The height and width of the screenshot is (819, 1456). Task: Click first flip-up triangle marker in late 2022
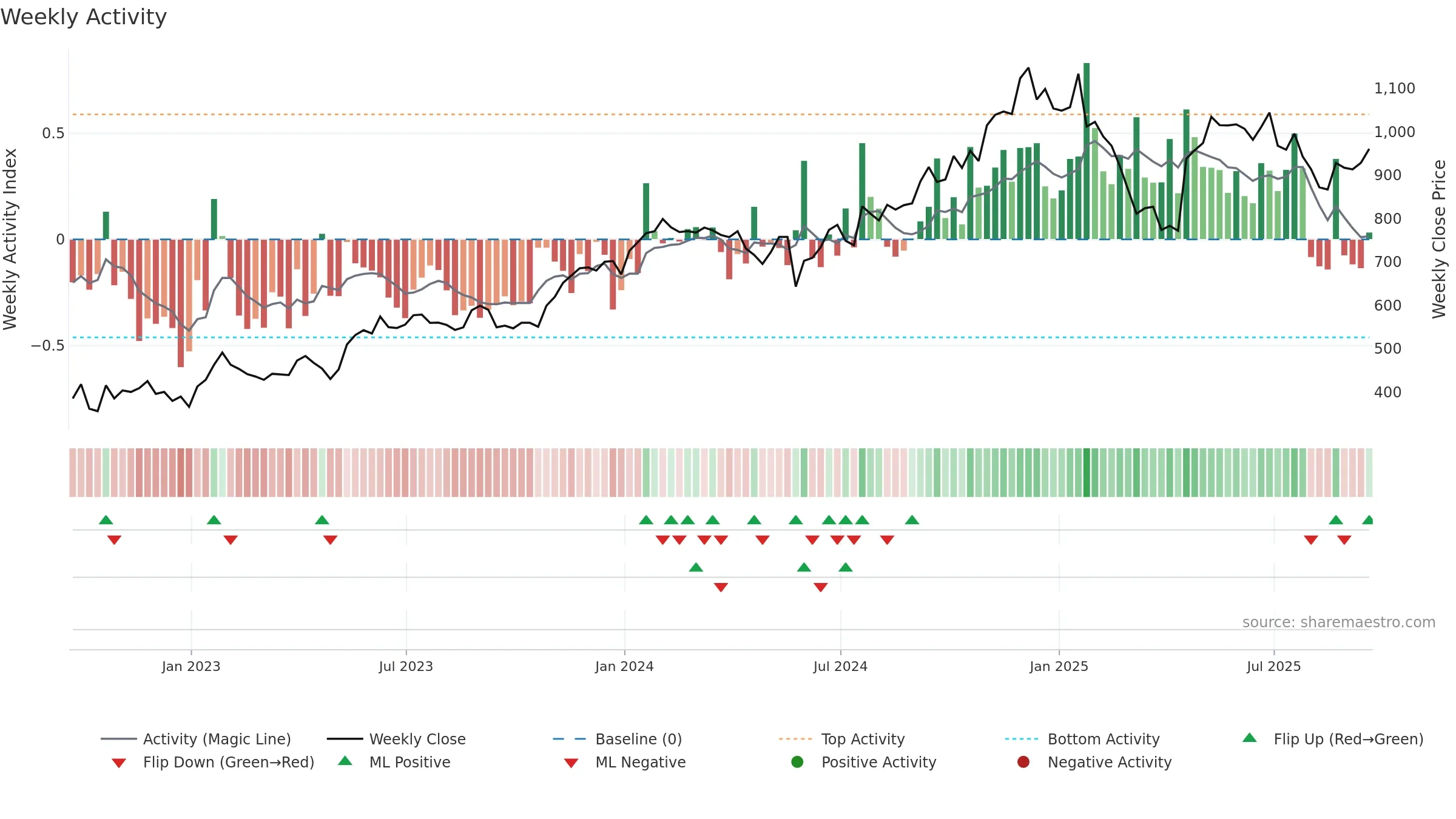coord(106,520)
